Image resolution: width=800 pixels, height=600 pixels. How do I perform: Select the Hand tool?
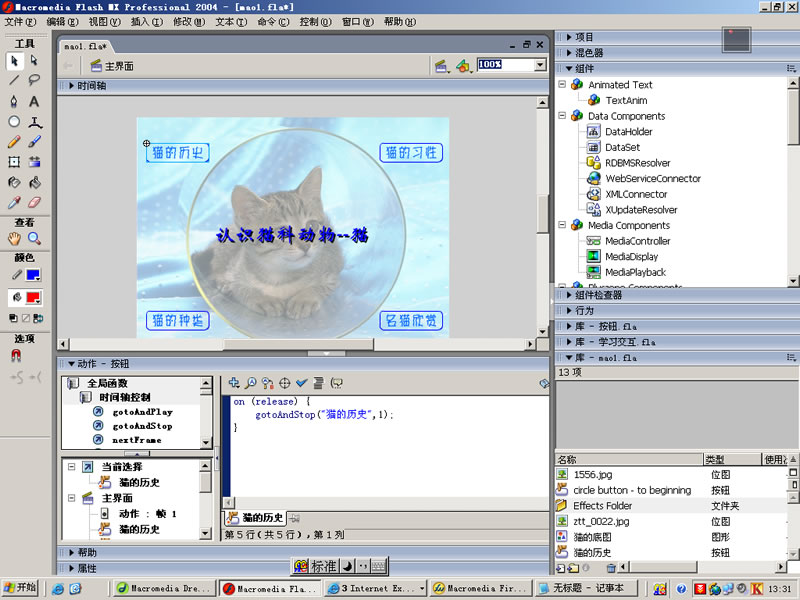pos(14,238)
